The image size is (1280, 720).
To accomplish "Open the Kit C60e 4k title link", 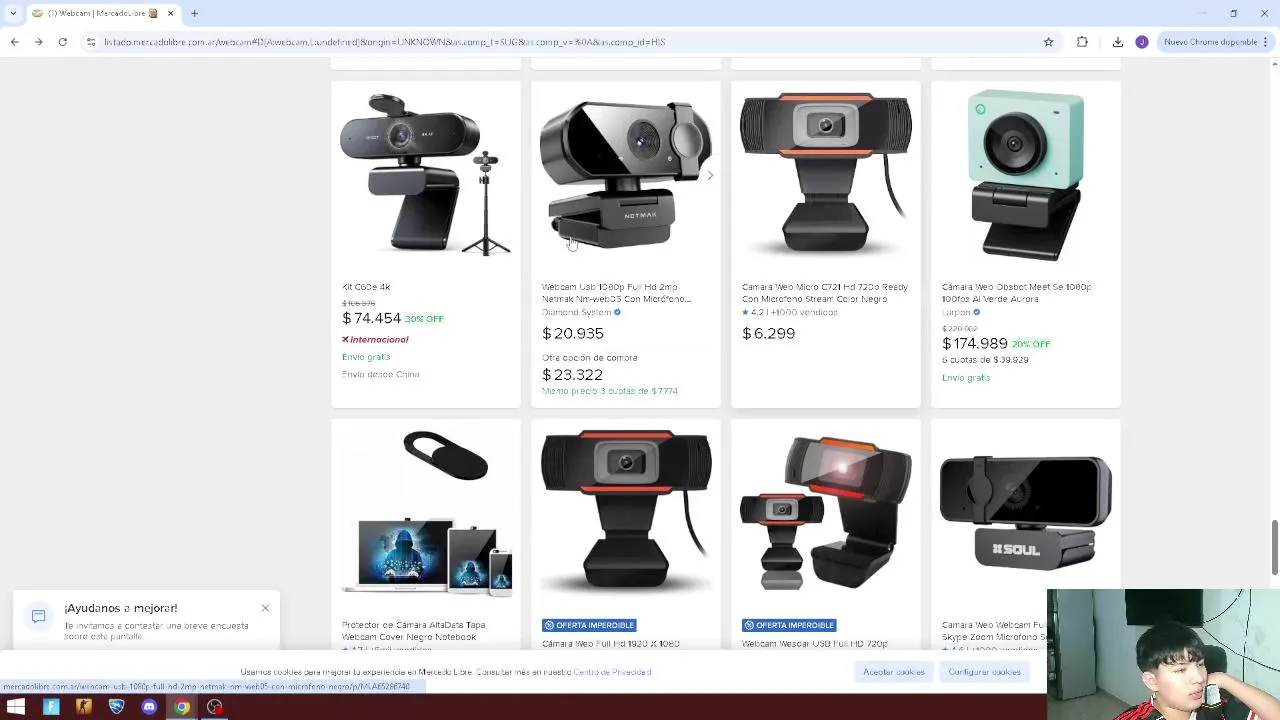I will tap(366, 287).
